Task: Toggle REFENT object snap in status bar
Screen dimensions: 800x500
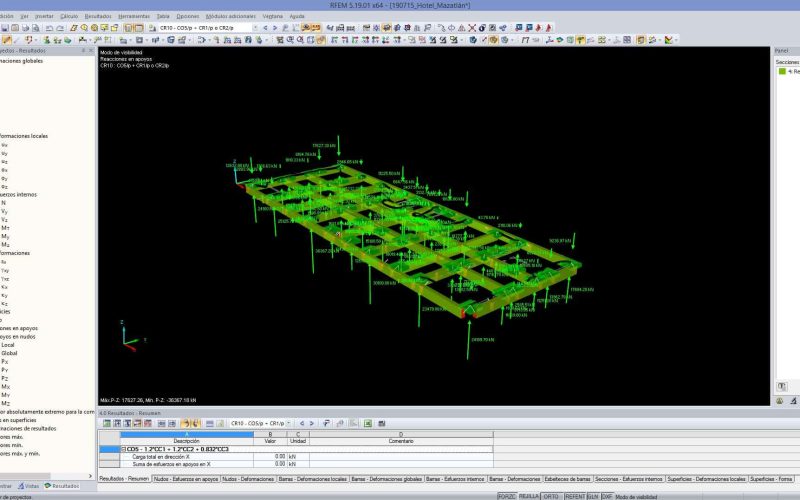Action: click(x=574, y=496)
